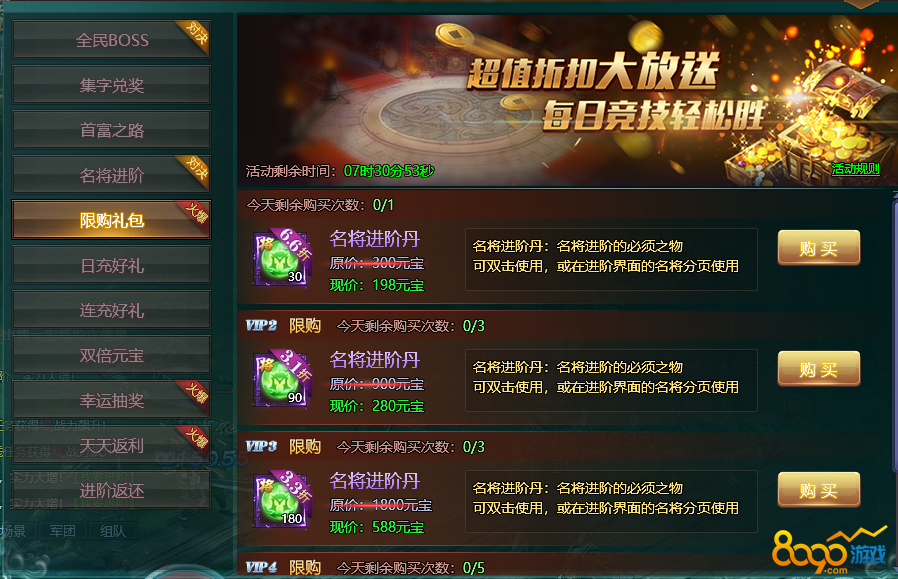The height and width of the screenshot is (579, 898).
Task: Click the VIP2 badge icon
Action: click(261, 326)
